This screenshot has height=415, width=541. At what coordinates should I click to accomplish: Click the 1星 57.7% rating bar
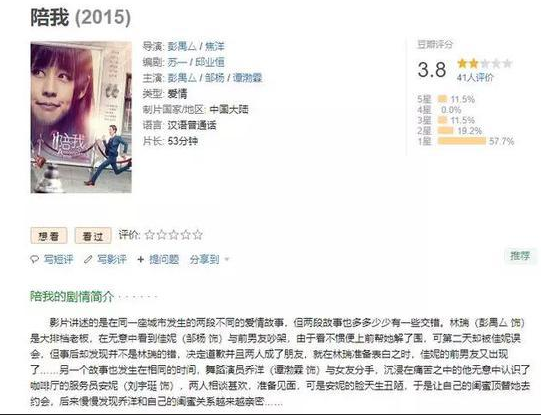(462, 141)
